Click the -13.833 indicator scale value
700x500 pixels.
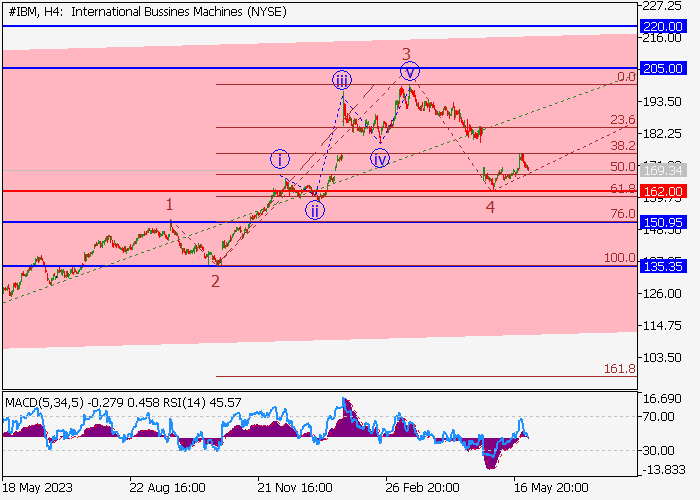pyautogui.click(x=664, y=470)
